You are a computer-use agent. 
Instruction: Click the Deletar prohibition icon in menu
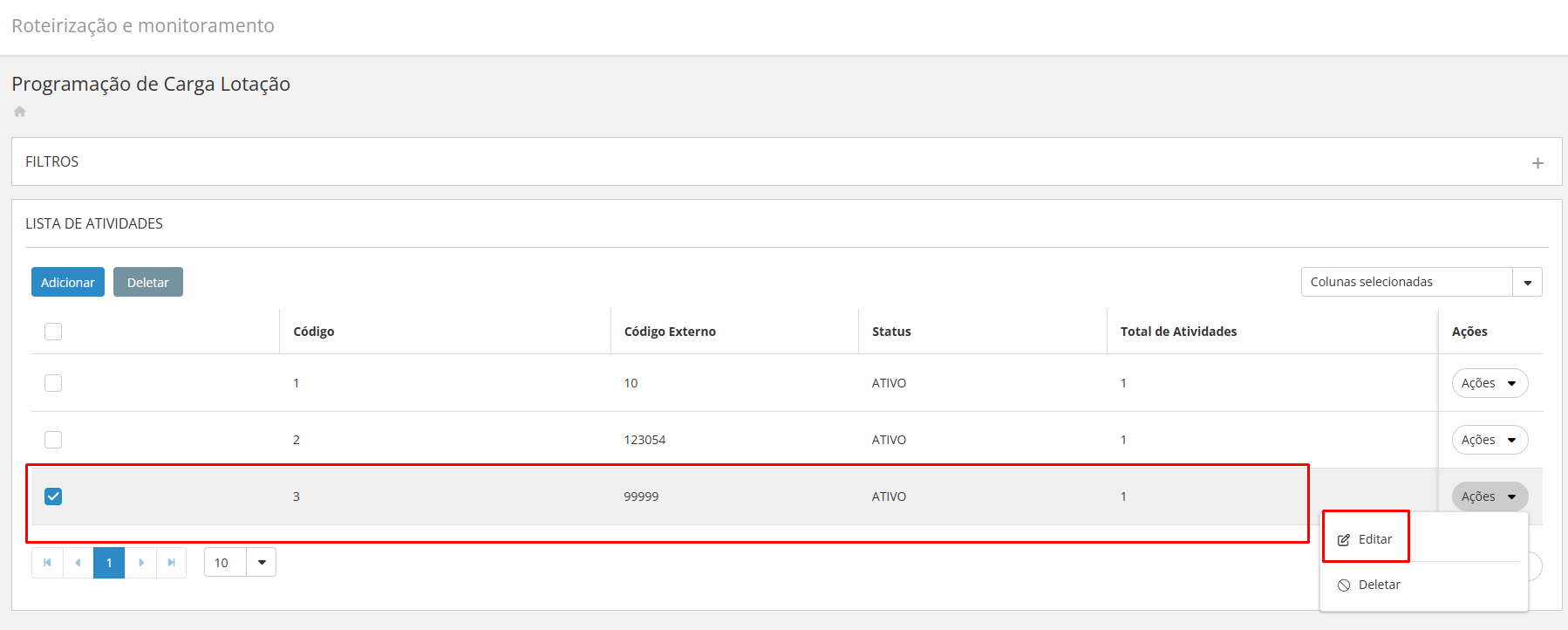tap(1344, 585)
